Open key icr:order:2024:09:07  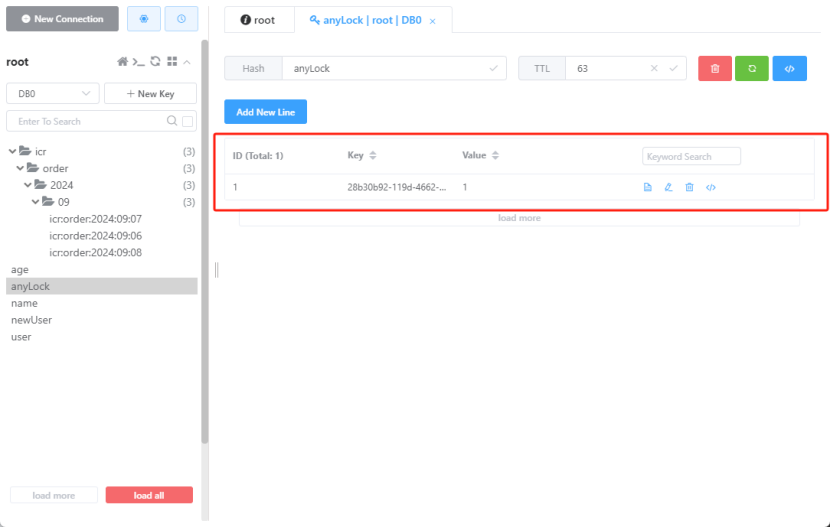(96, 219)
